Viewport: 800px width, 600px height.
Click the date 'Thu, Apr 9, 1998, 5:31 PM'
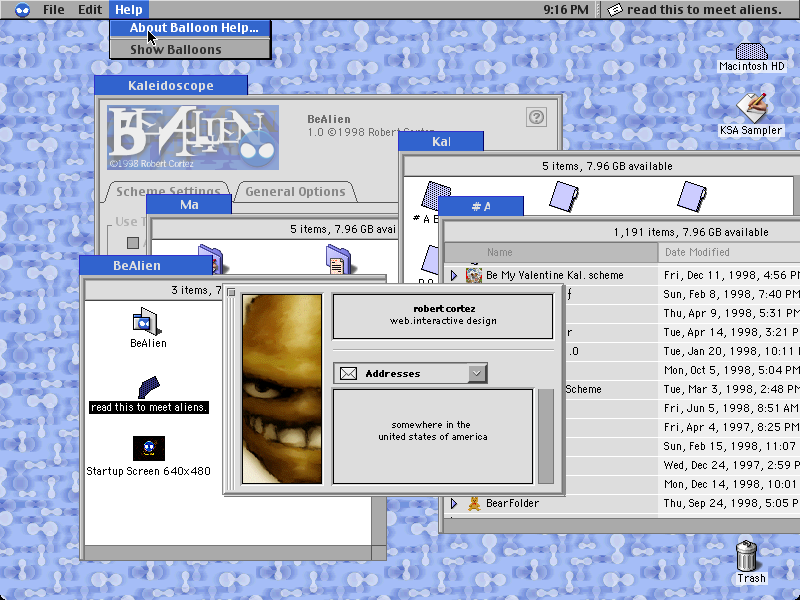pyautogui.click(x=732, y=313)
